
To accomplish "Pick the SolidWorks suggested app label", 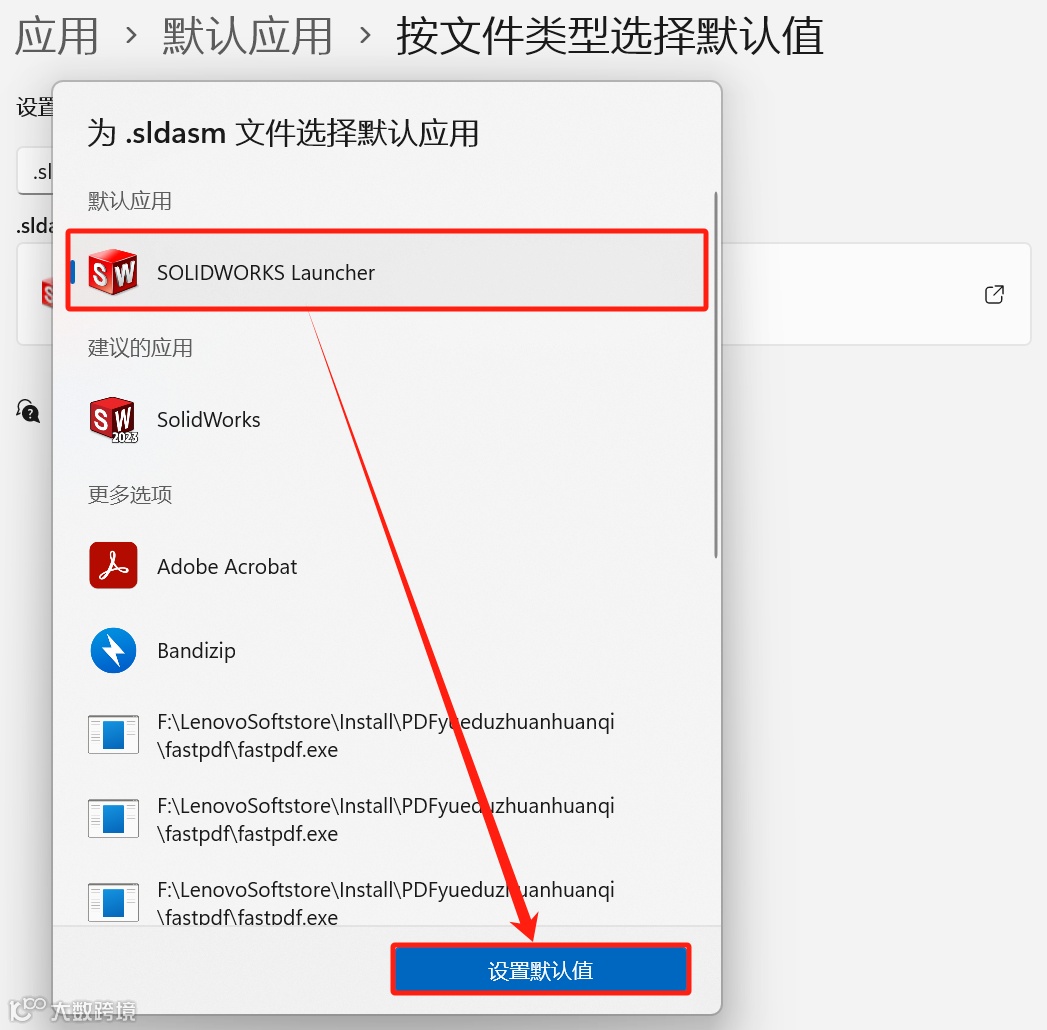I will tap(208, 419).
